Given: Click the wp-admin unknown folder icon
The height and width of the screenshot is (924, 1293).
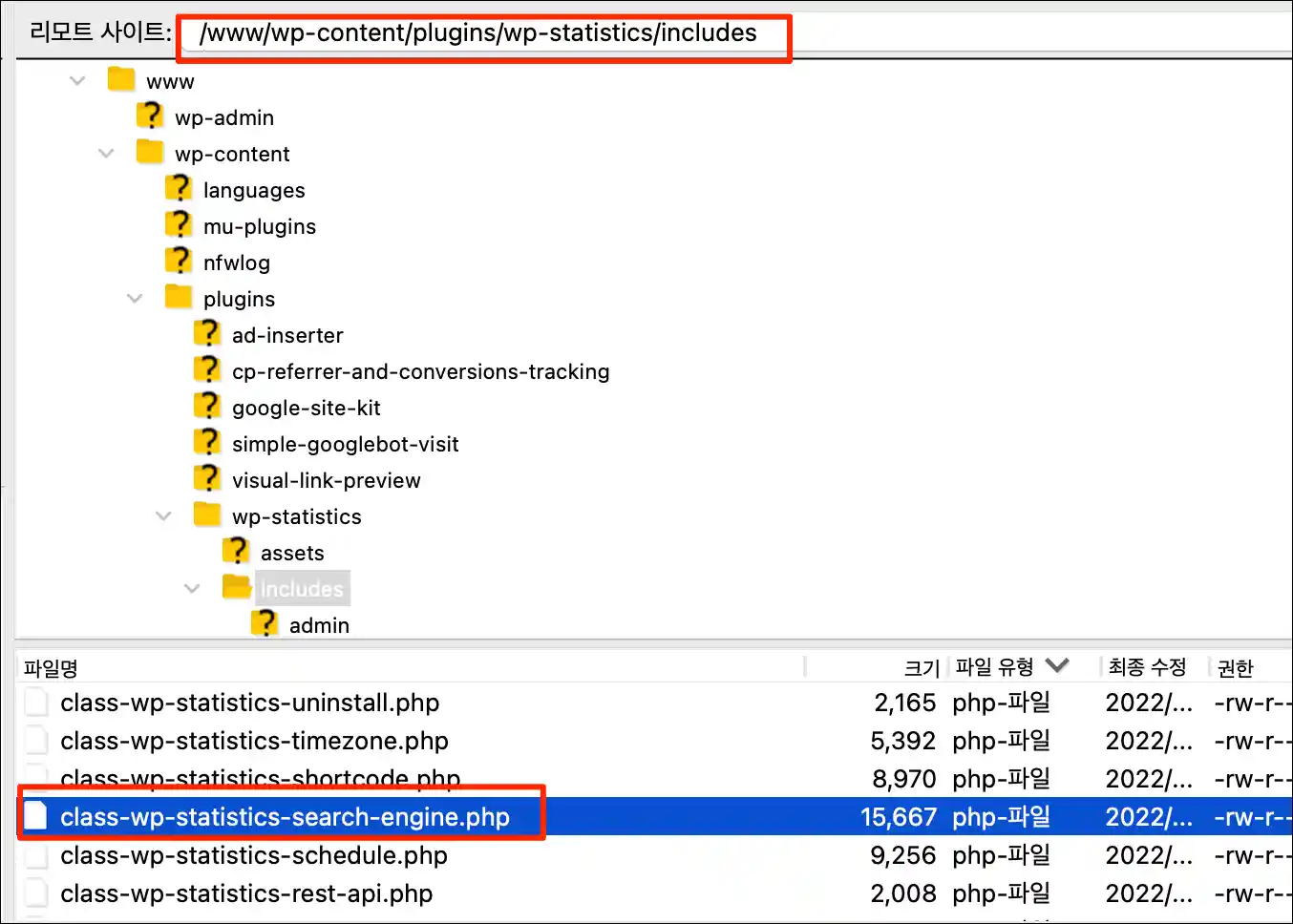Looking at the screenshot, I should point(150,115).
